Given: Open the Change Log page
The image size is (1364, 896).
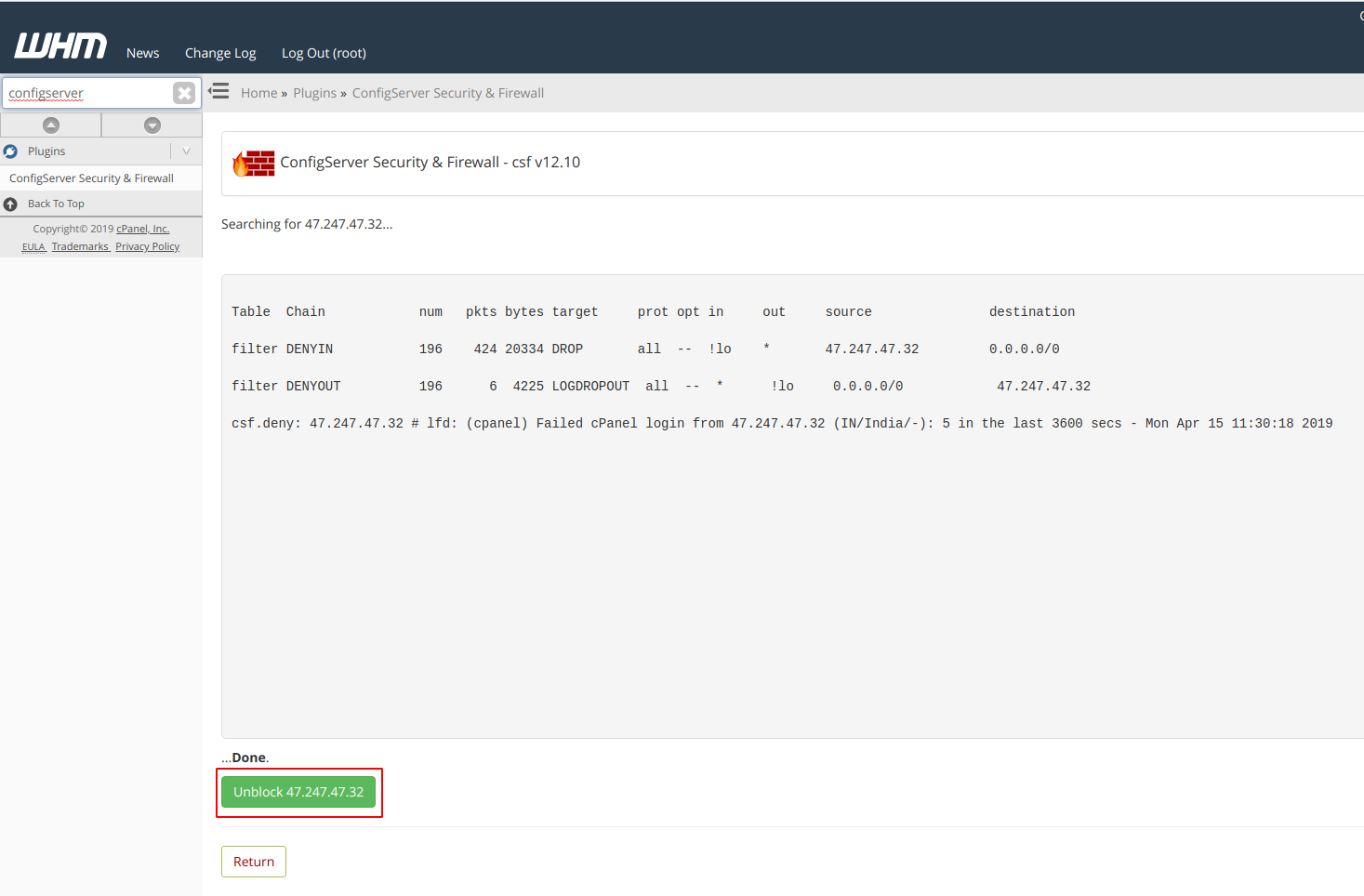Looking at the screenshot, I should coord(219,53).
